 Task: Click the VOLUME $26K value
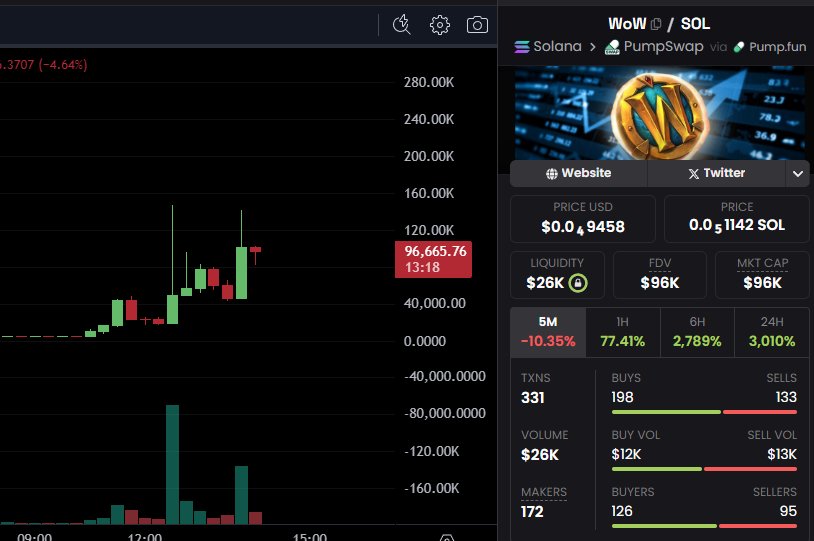(x=540, y=455)
